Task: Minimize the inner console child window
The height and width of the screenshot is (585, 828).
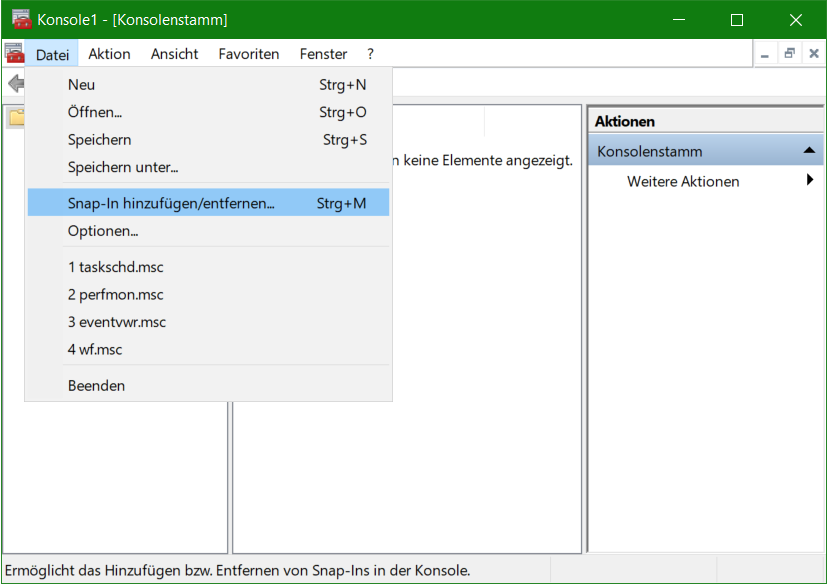Action: (x=766, y=54)
